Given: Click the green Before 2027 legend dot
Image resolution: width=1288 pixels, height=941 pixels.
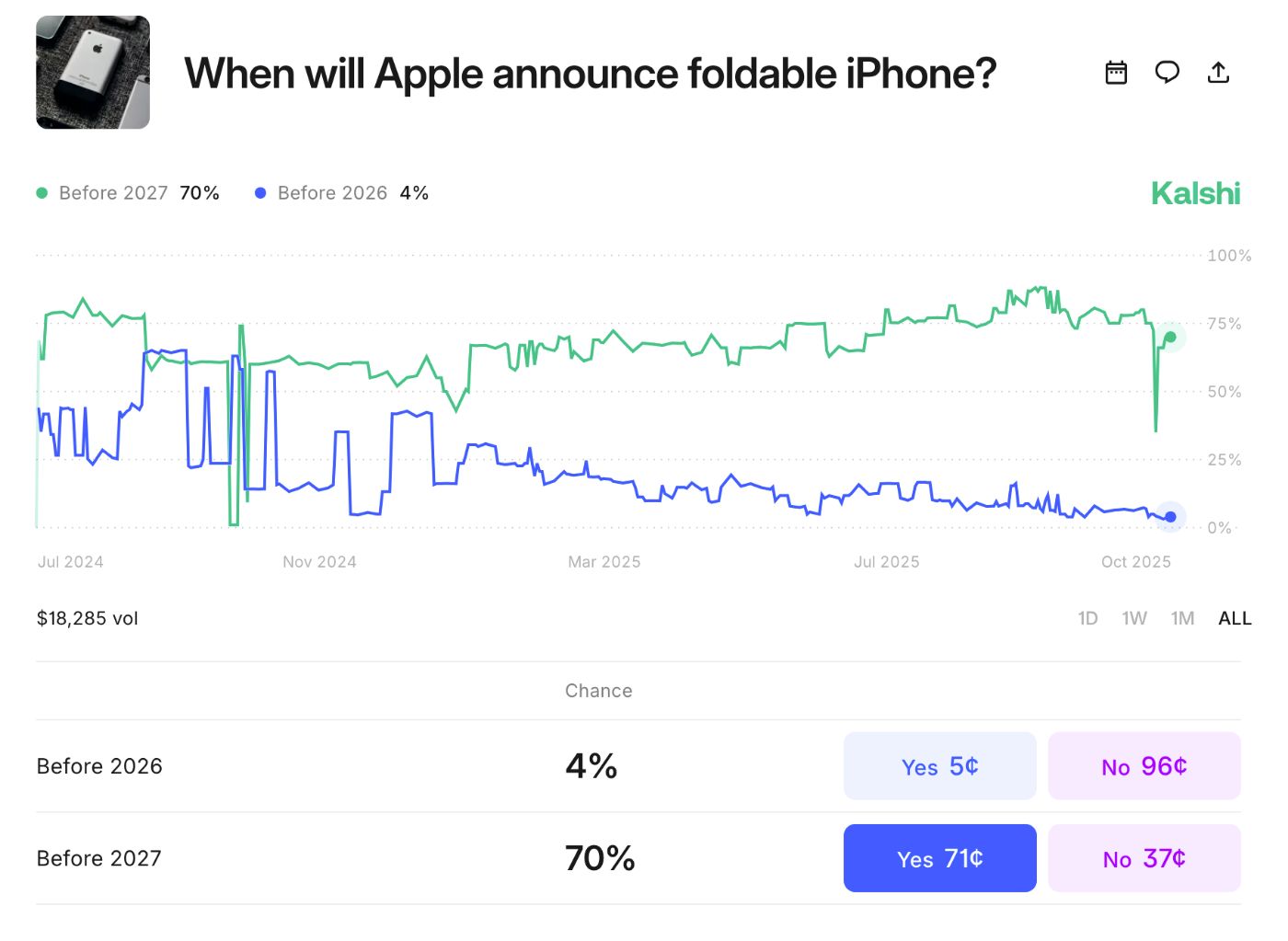Looking at the screenshot, I should point(41,193).
